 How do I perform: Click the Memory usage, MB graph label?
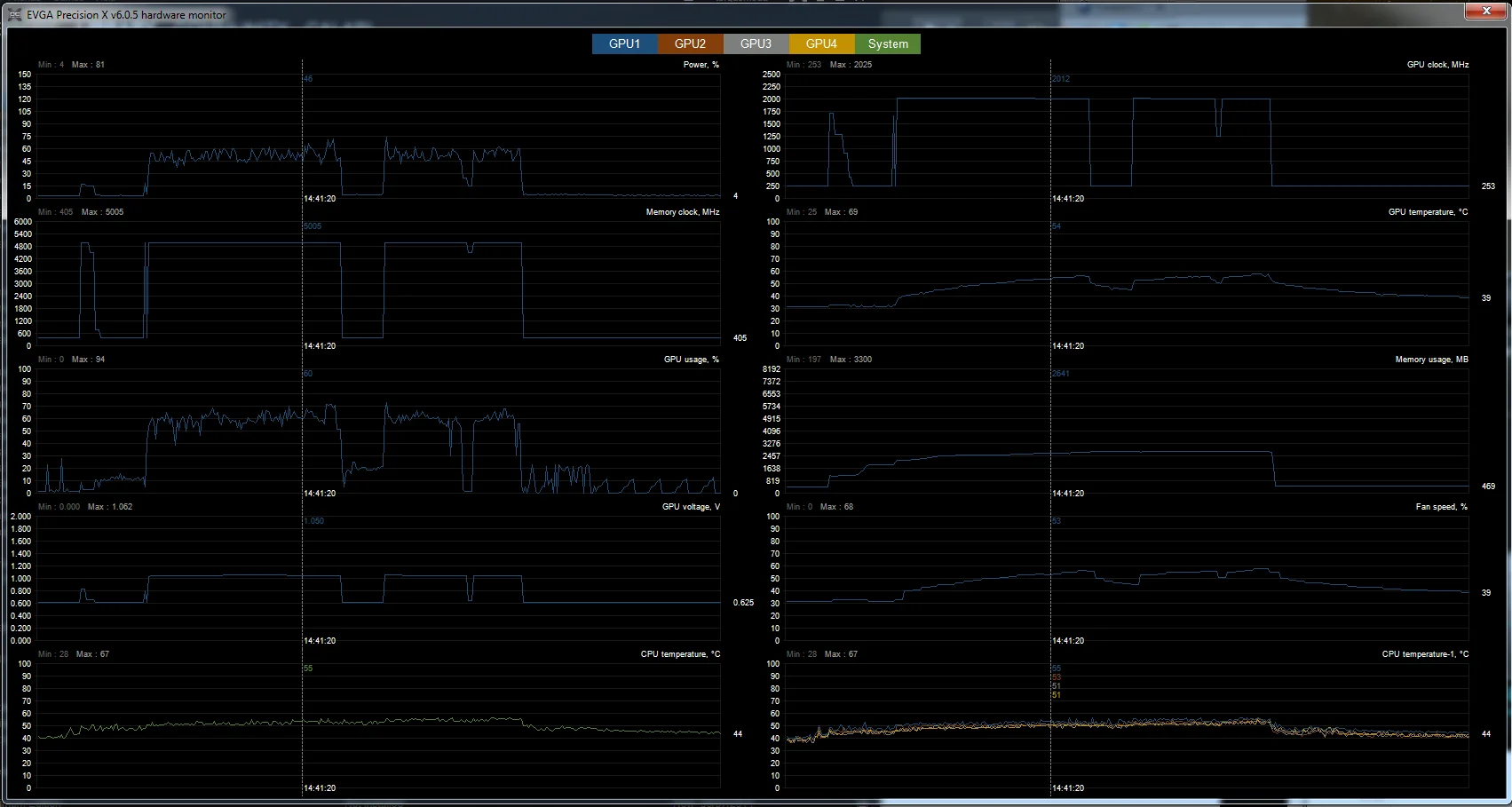pos(1432,360)
